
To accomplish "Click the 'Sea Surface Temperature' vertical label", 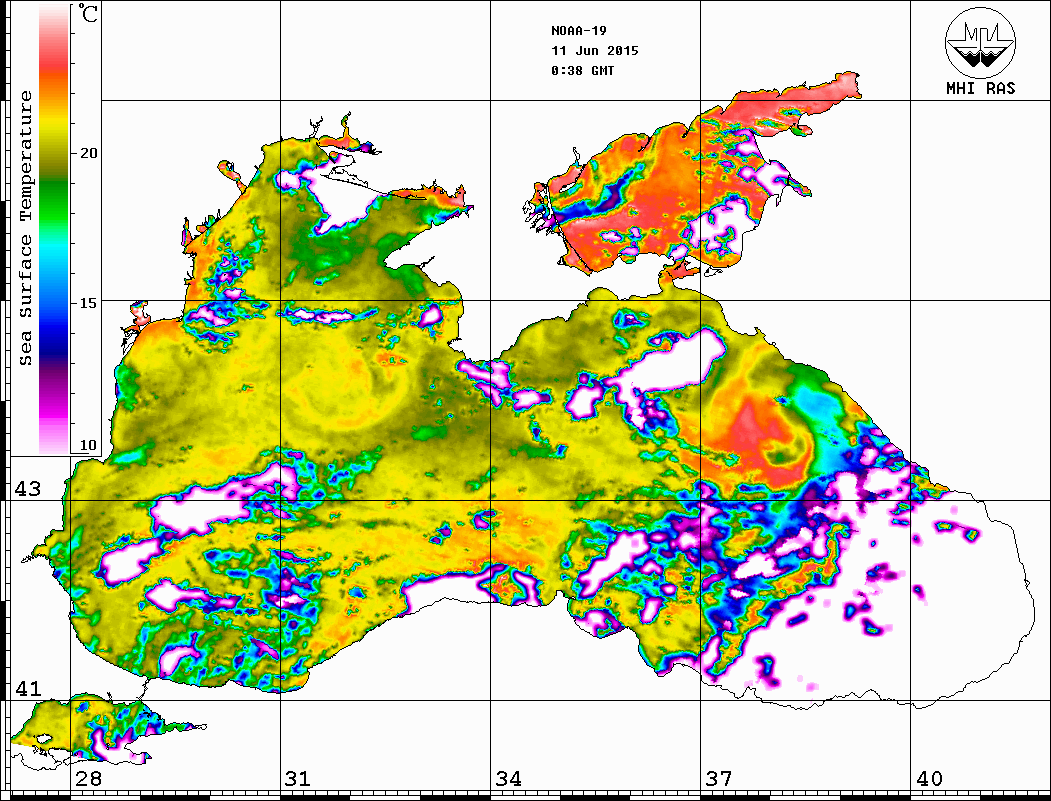I will pos(25,228).
